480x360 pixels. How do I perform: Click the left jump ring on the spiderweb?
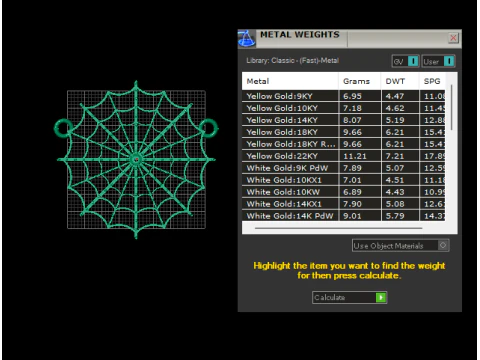pyautogui.click(x=63, y=128)
